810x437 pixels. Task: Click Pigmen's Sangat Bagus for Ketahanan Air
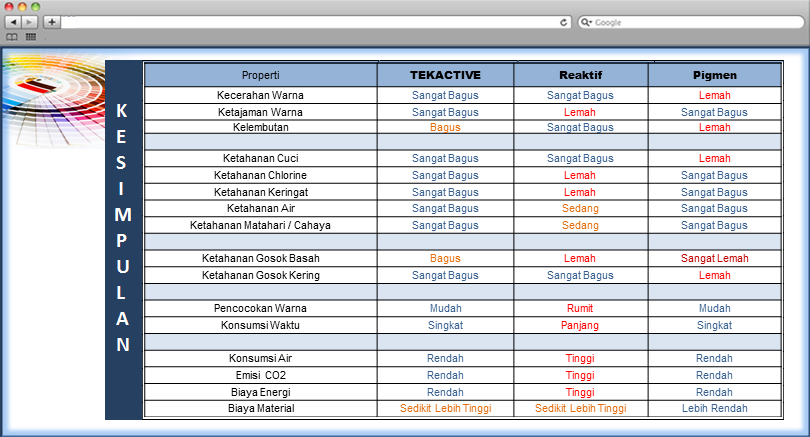pos(714,208)
